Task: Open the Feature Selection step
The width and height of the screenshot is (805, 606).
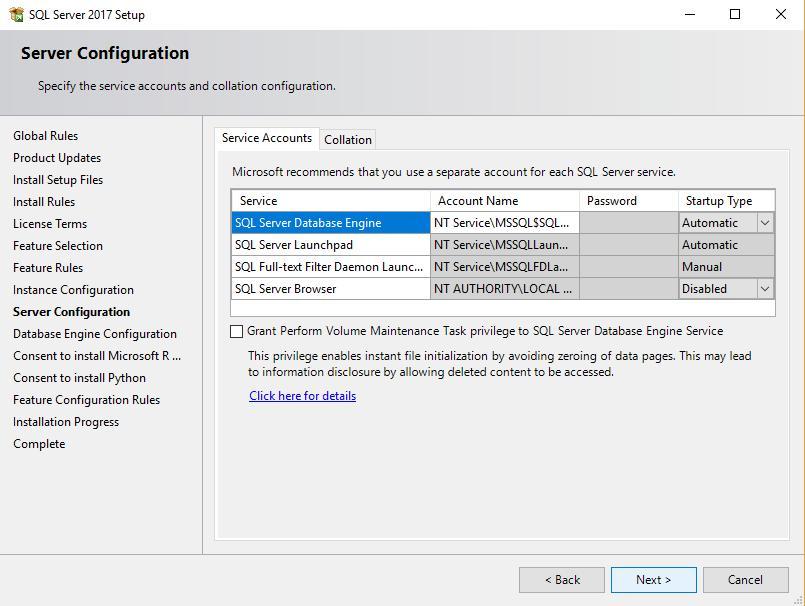Action: (57, 245)
